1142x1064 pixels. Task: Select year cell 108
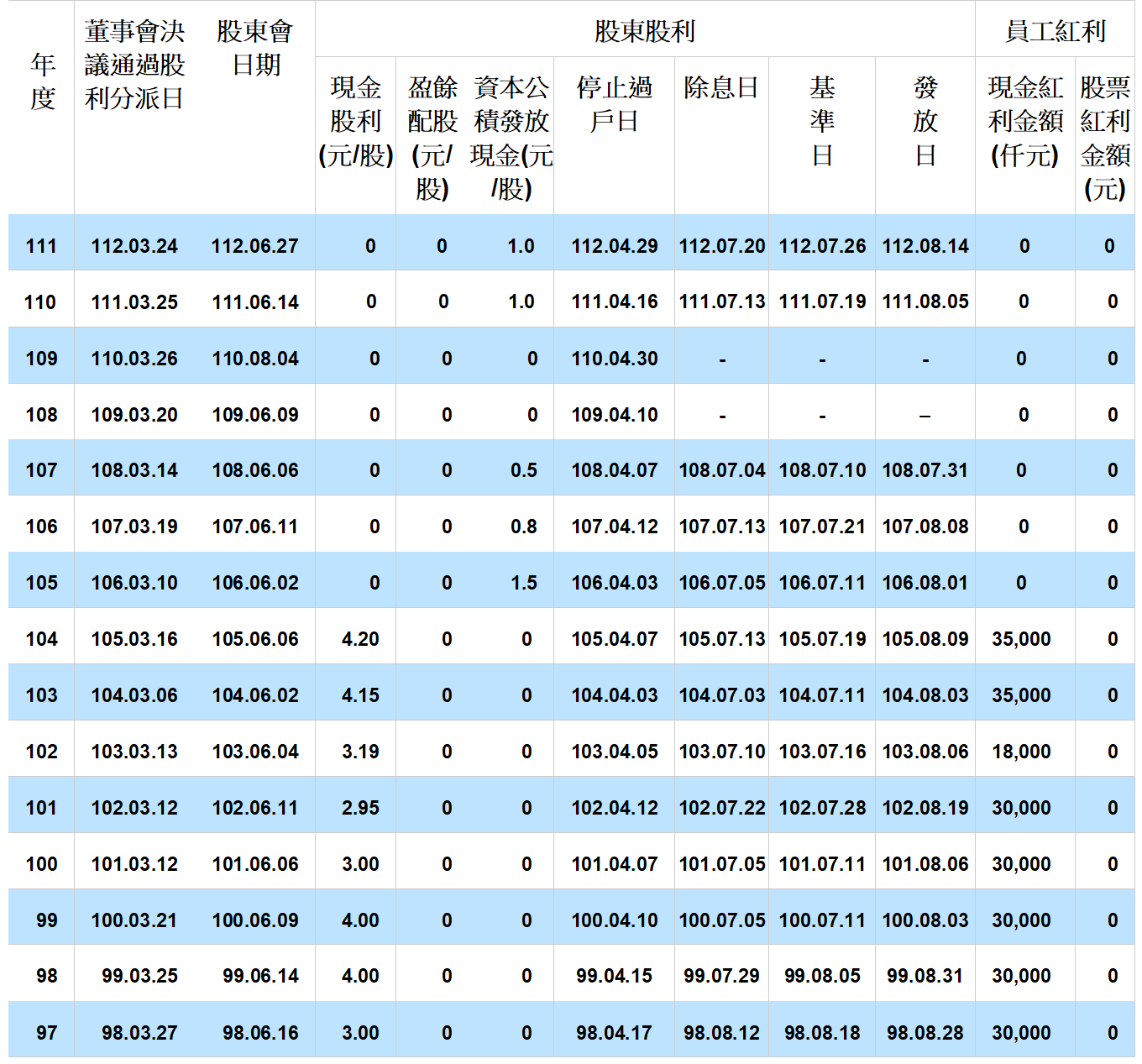[x=41, y=415]
